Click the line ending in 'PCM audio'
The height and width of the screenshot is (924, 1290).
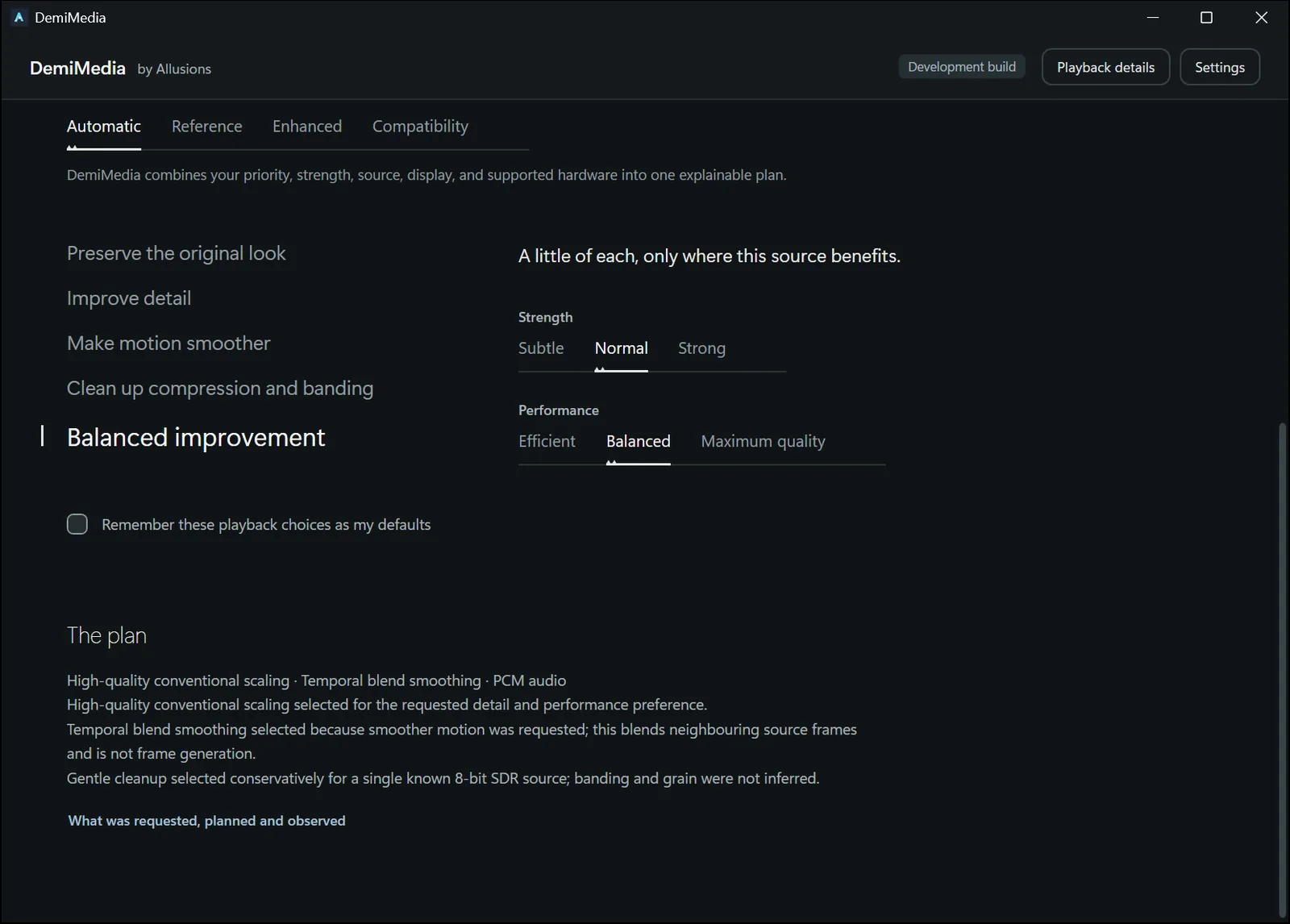[x=317, y=681]
